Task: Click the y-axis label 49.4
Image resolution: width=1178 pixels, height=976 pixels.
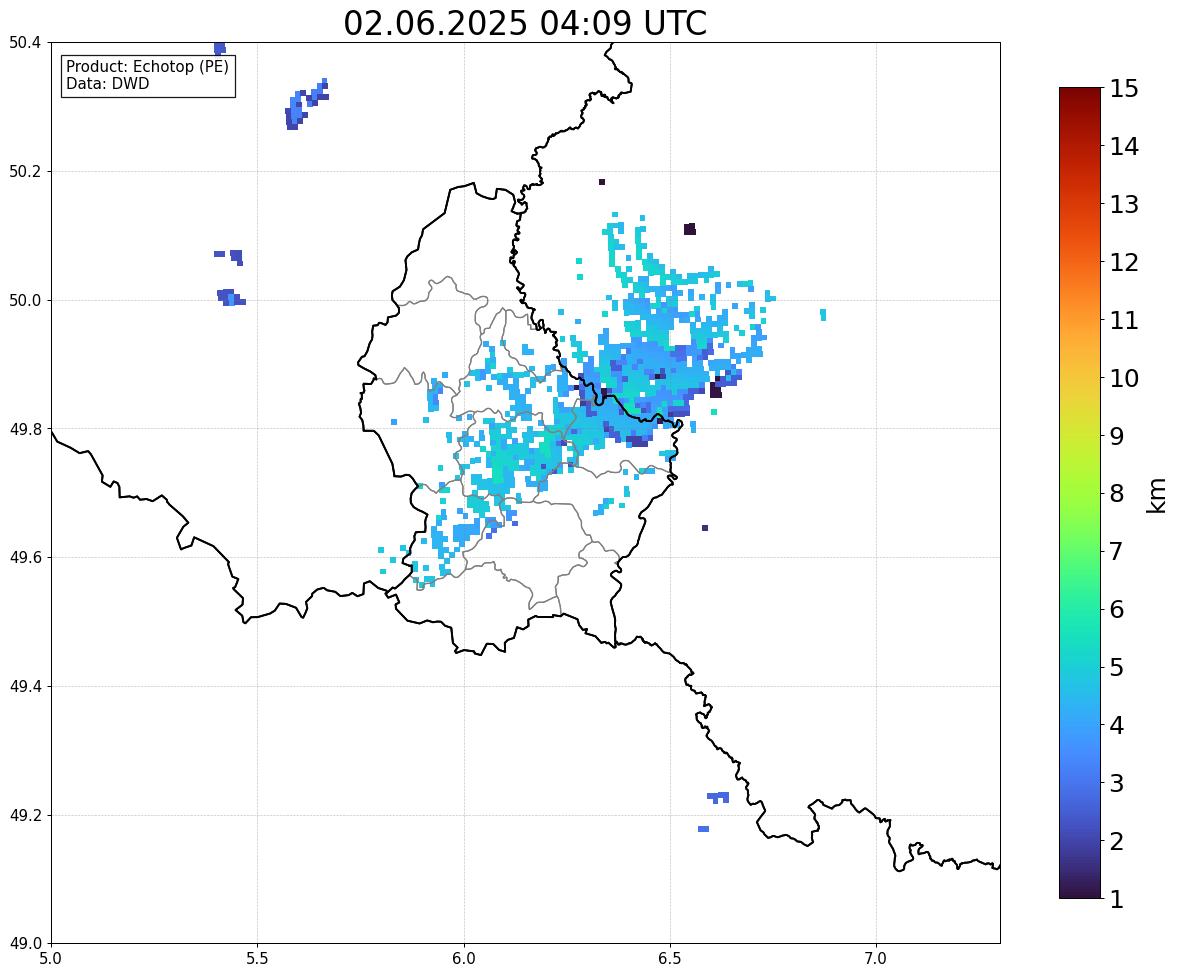Action: coord(25,687)
